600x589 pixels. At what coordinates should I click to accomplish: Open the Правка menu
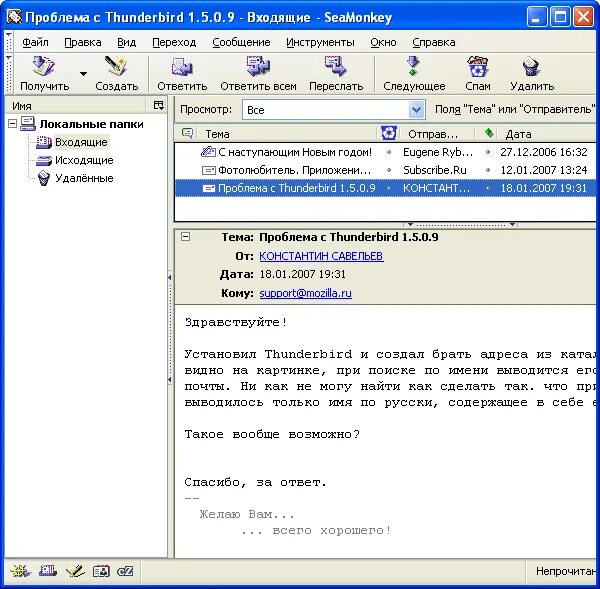[83, 42]
